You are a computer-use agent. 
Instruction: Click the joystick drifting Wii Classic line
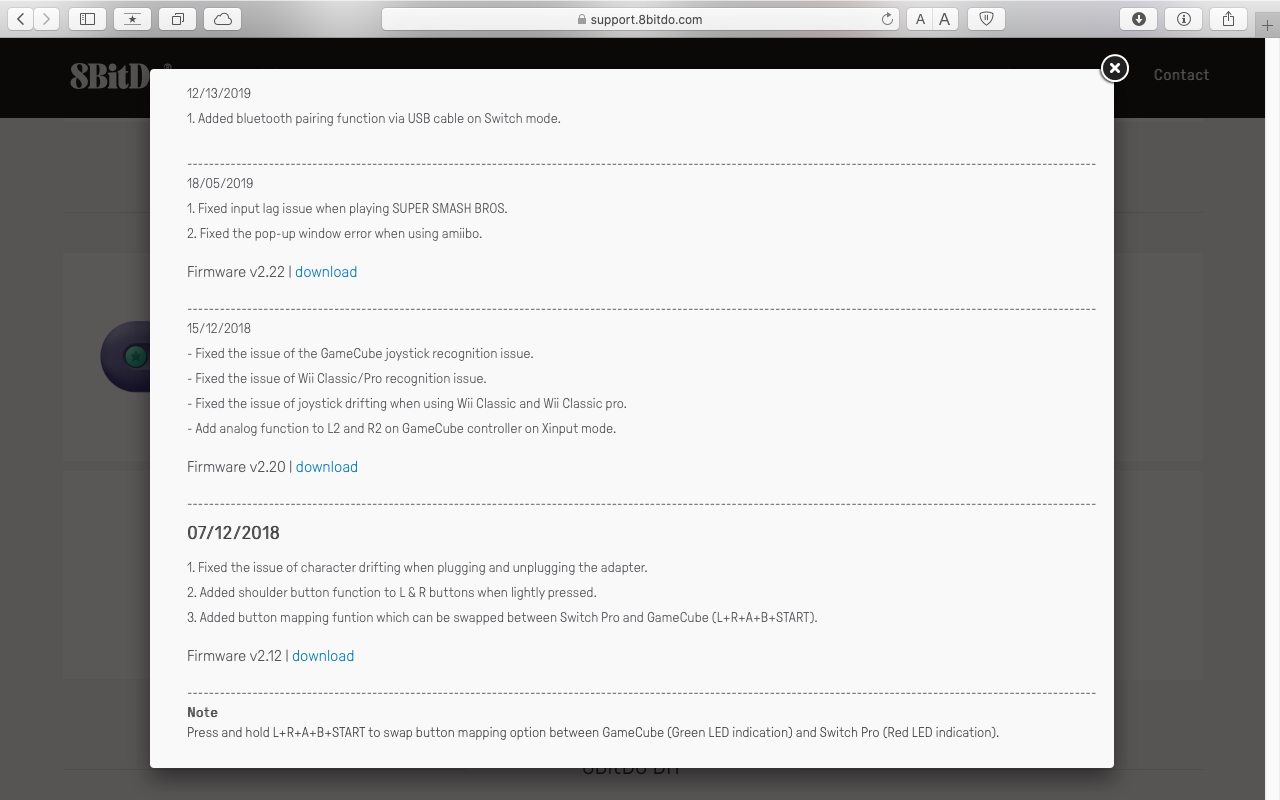pyautogui.click(x=407, y=403)
